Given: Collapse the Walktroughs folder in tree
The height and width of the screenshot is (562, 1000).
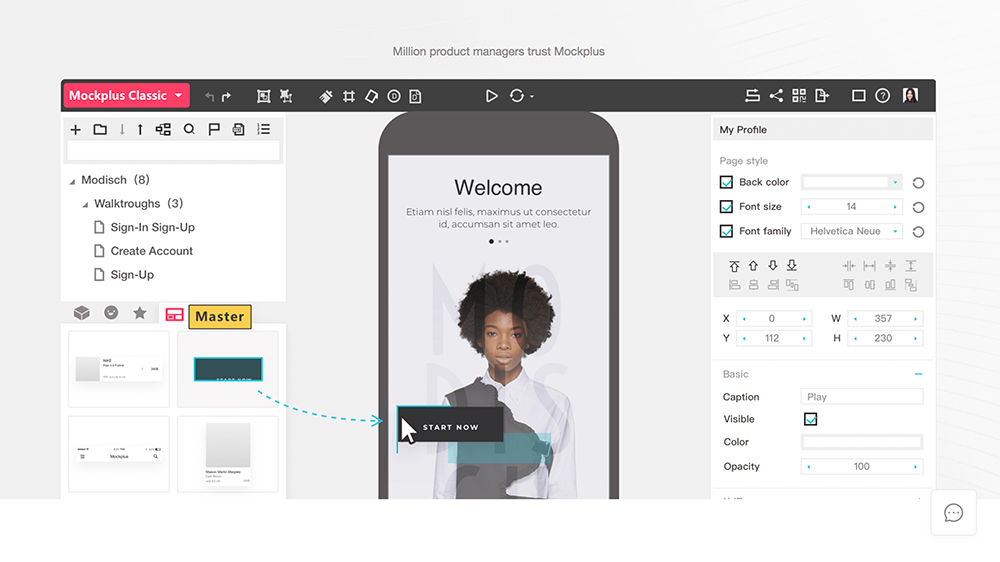Looking at the screenshot, I should 85,204.
